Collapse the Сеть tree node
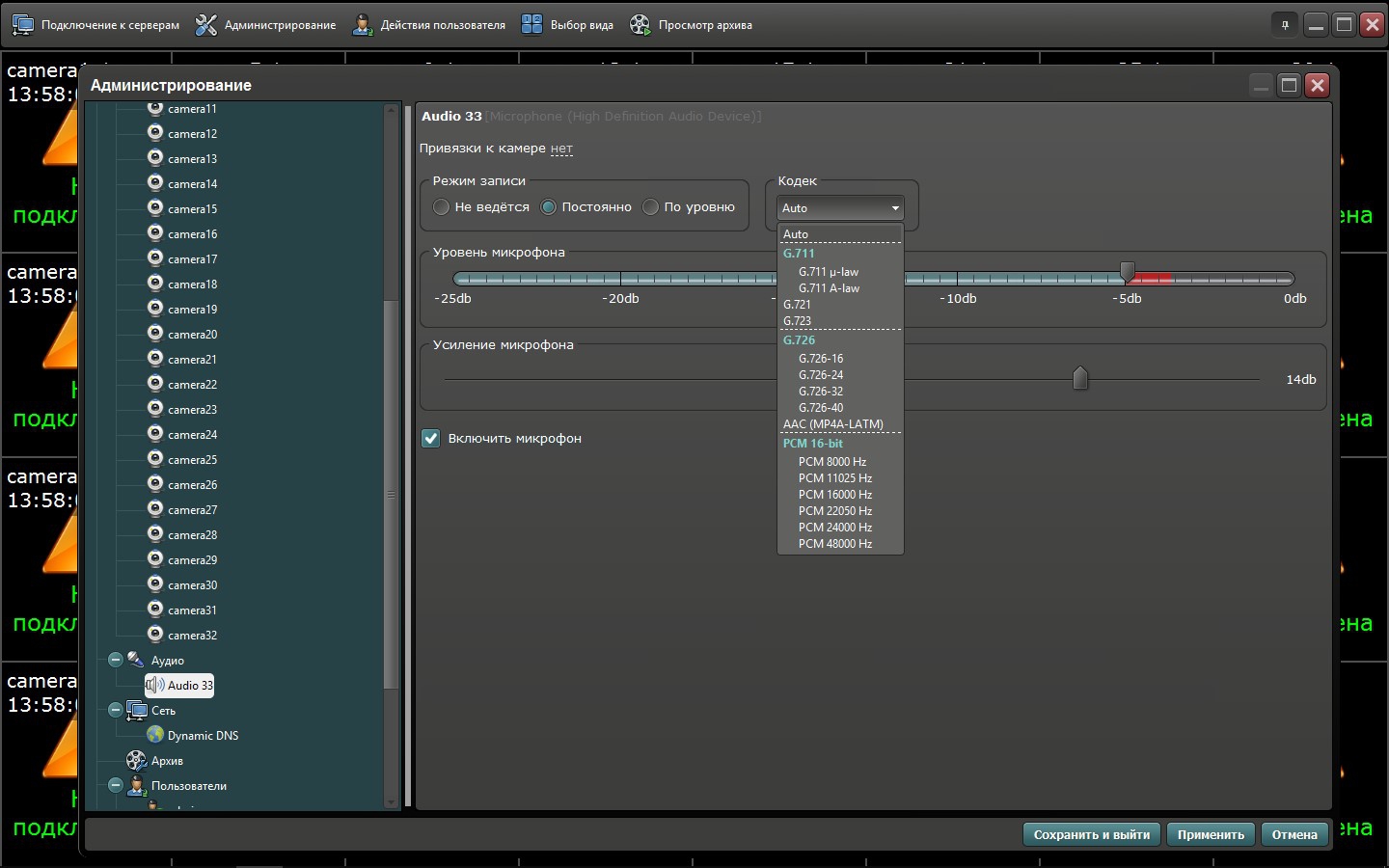The image size is (1389, 868). point(116,711)
